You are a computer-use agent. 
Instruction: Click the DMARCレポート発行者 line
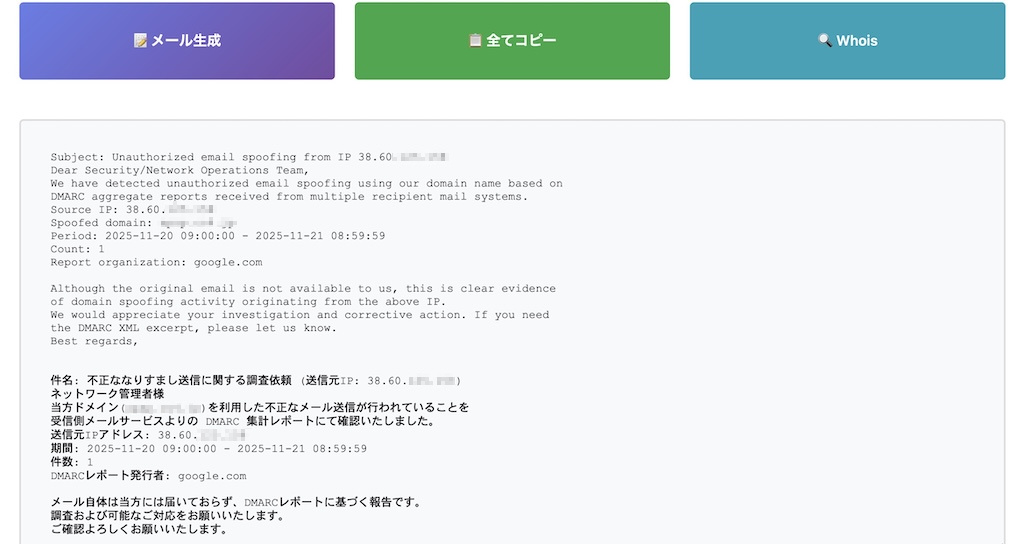click(x=148, y=476)
